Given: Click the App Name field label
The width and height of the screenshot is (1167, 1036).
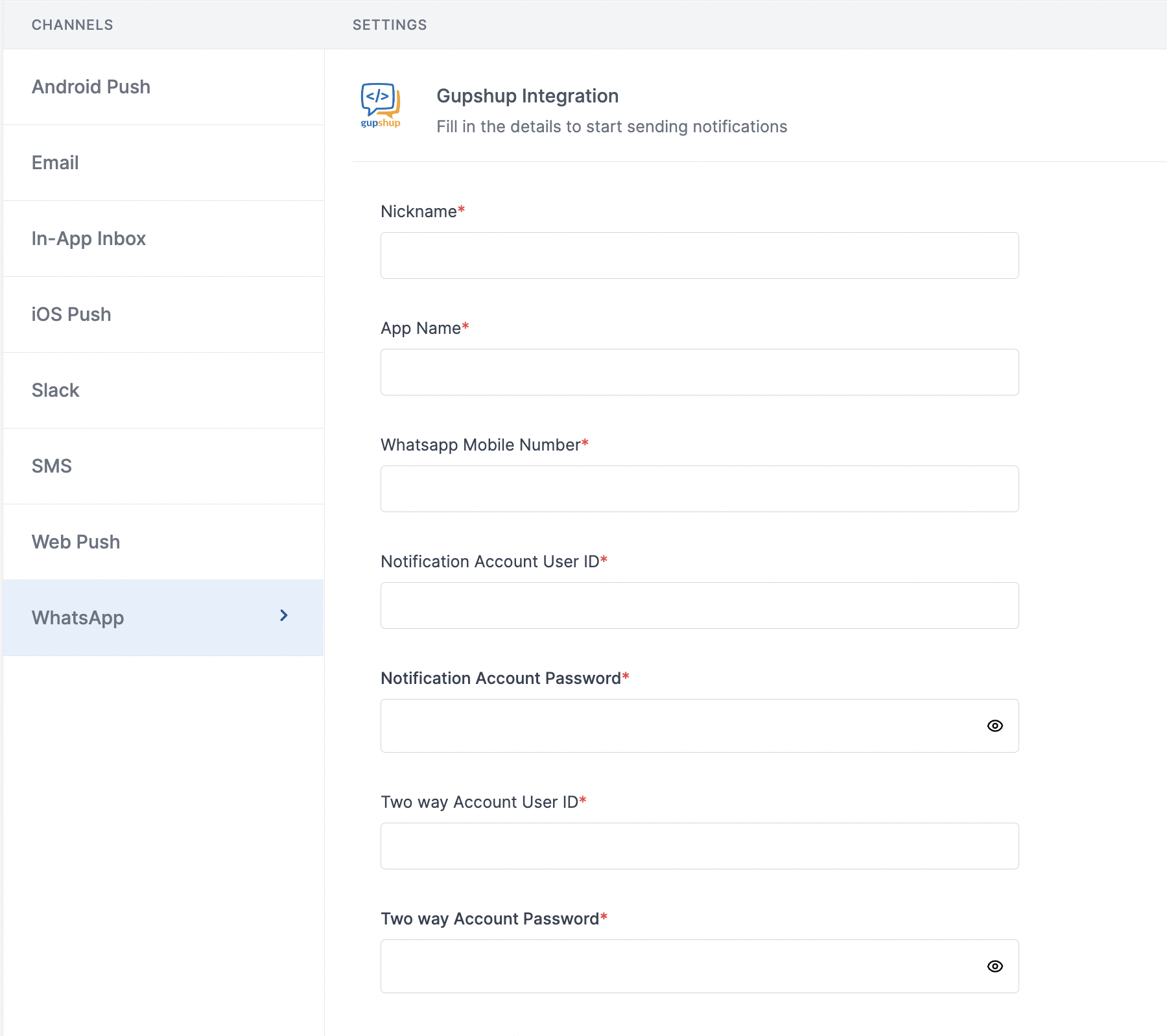Looking at the screenshot, I should tap(425, 328).
